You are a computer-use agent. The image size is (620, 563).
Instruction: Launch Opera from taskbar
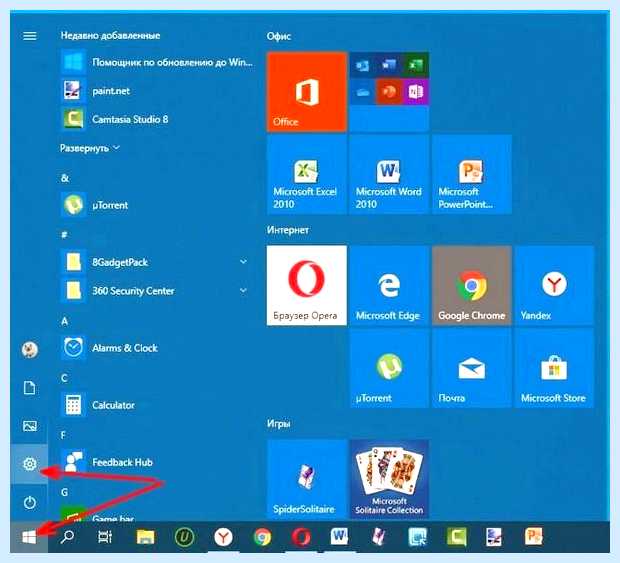click(x=301, y=537)
